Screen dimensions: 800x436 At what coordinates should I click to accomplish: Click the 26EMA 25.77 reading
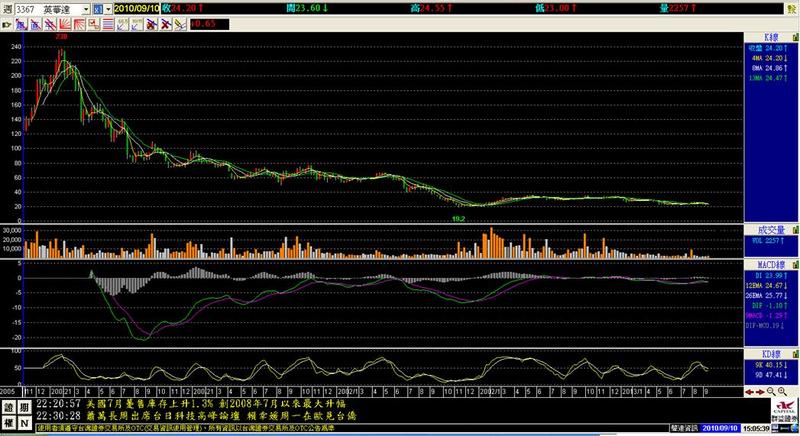point(767,295)
